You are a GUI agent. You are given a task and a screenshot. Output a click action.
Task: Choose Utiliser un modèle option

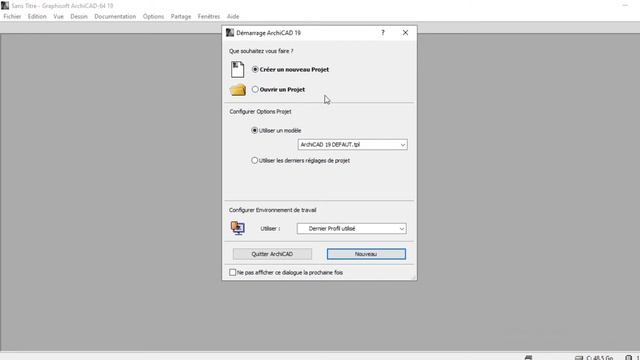[x=254, y=131]
